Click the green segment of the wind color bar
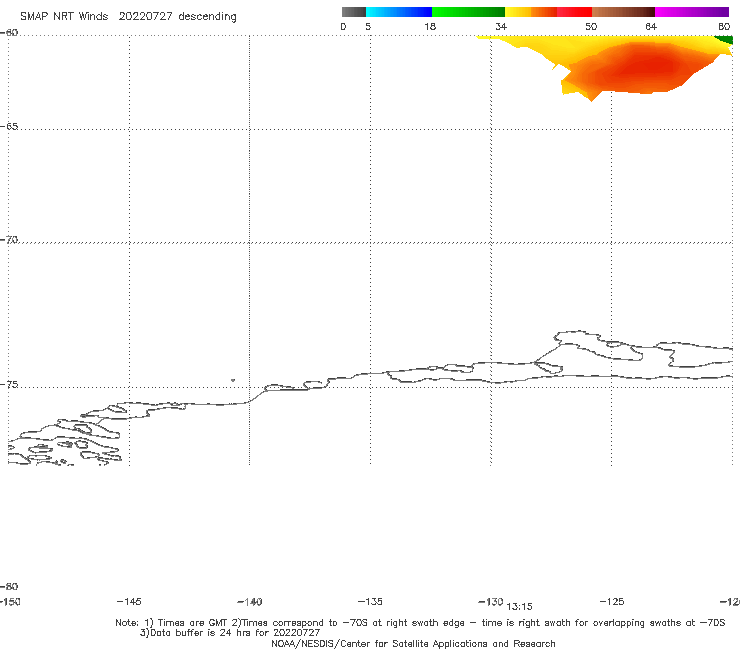 (469, 12)
